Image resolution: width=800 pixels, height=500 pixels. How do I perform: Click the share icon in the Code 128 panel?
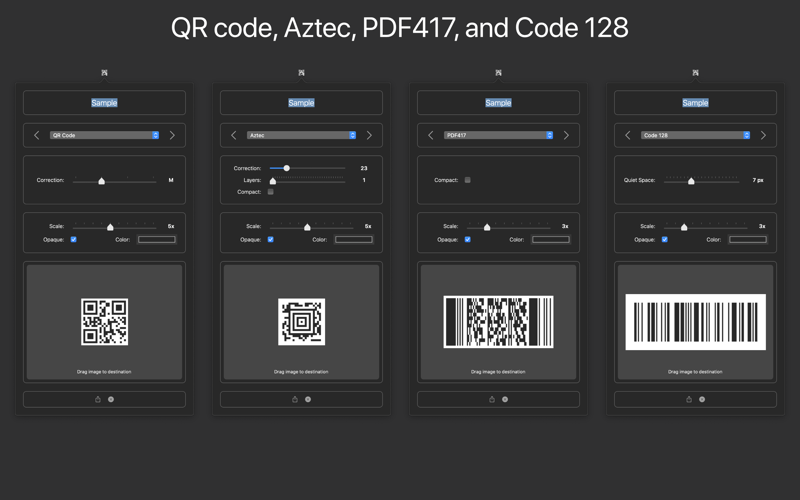click(688, 399)
